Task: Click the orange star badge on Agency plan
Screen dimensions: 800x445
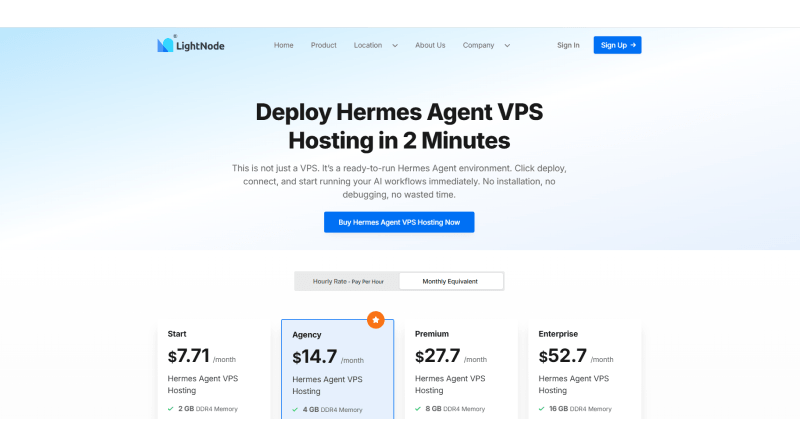Action: point(376,320)
